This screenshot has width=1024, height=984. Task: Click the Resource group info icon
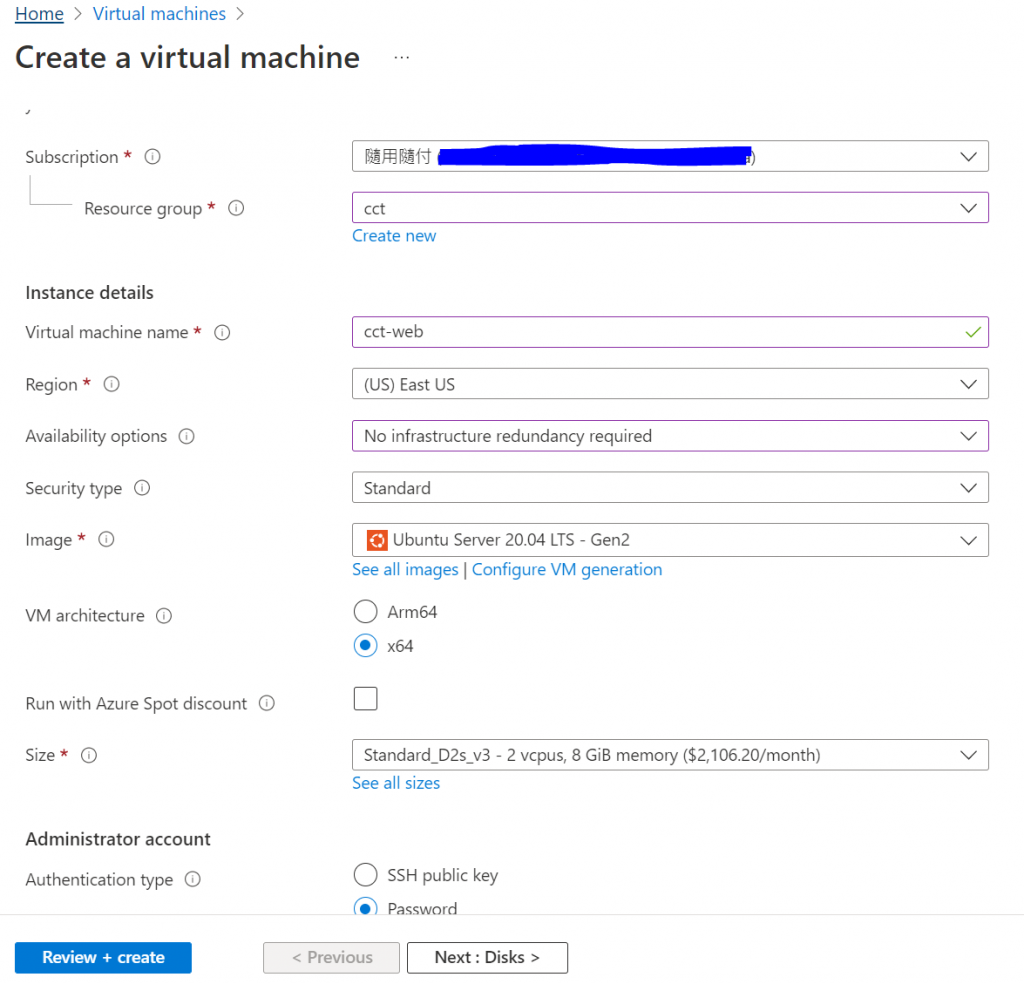coord(236,209)
